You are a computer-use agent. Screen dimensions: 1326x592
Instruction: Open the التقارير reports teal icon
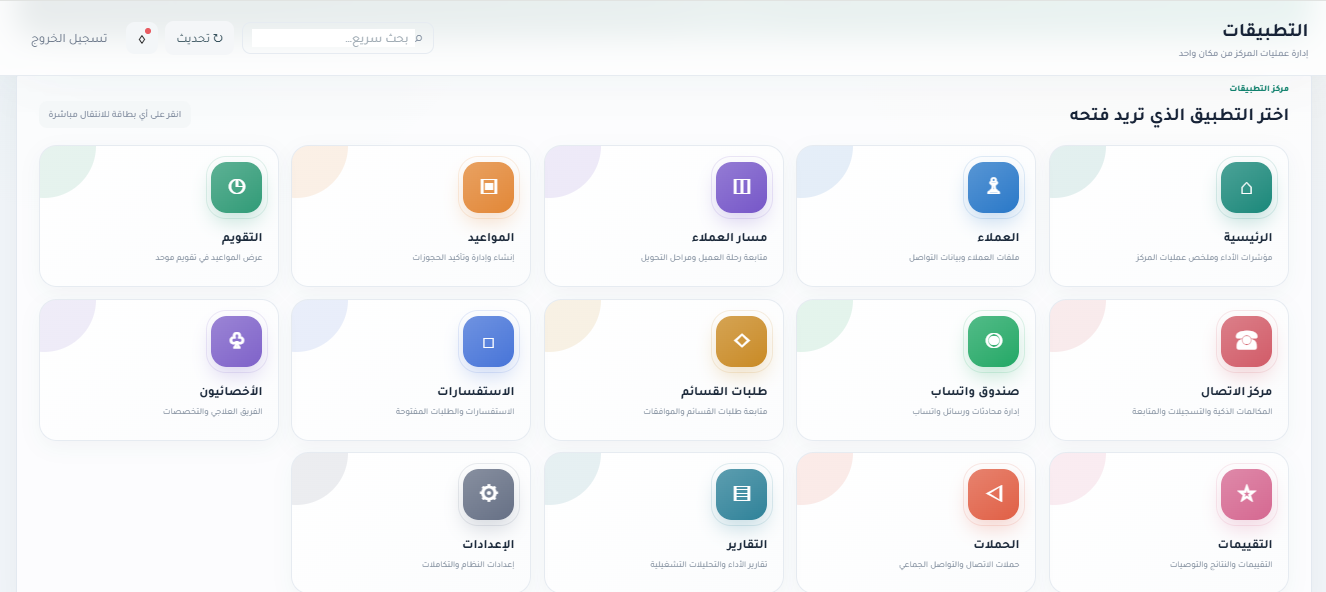tap(741, 494)
